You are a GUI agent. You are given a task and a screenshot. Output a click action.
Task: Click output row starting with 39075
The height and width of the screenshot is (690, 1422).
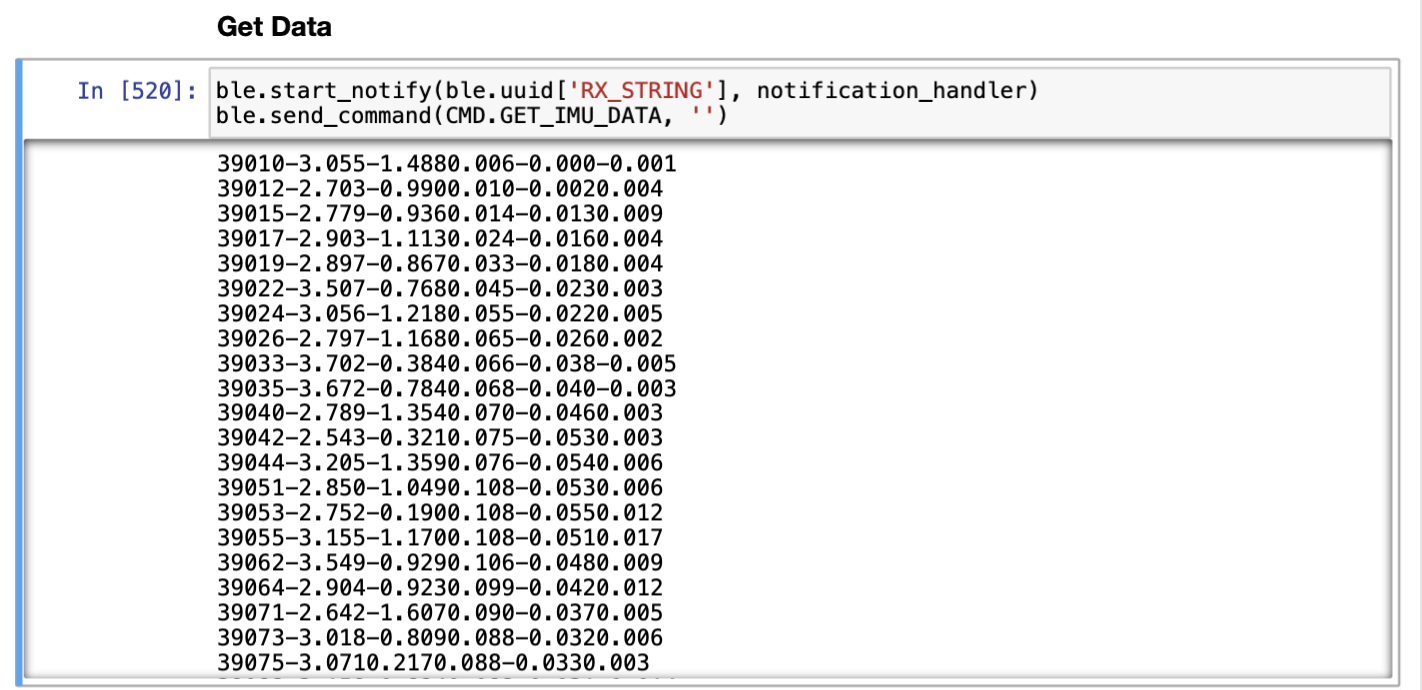point(433,663)
